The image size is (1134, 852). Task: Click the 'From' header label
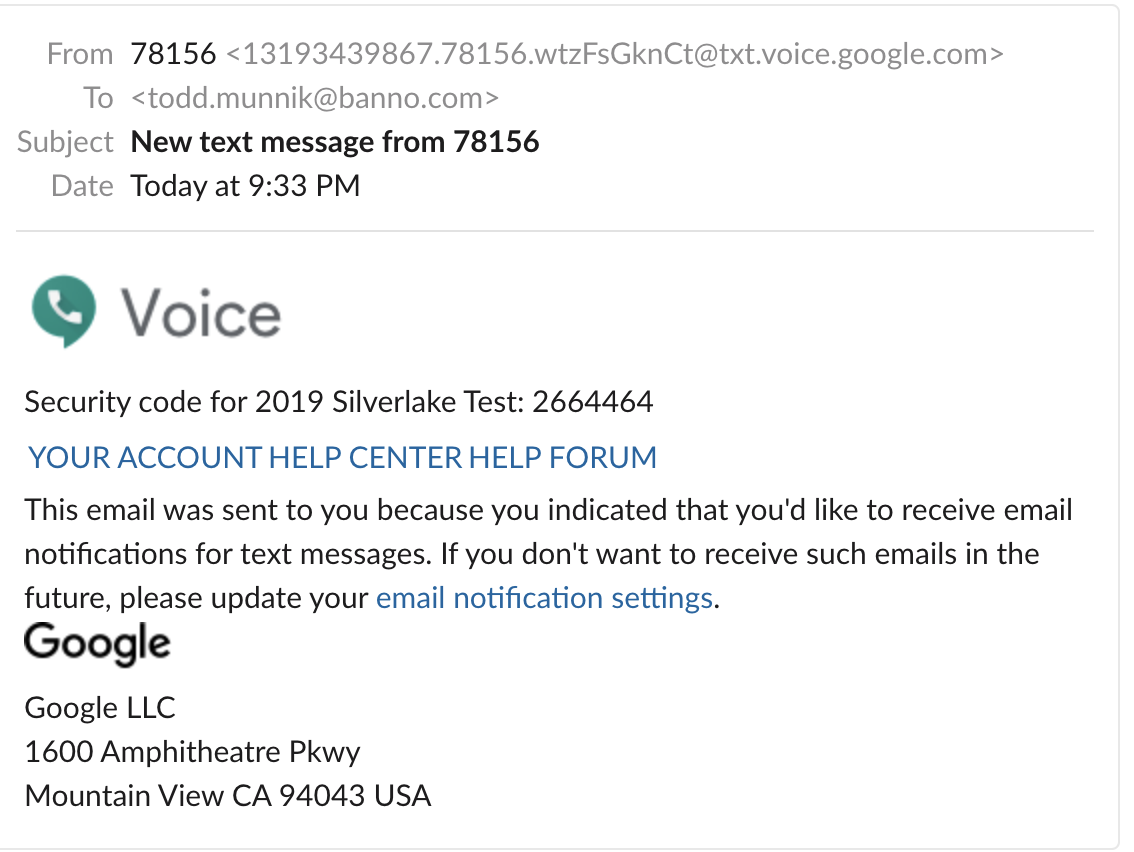[80, 54]
